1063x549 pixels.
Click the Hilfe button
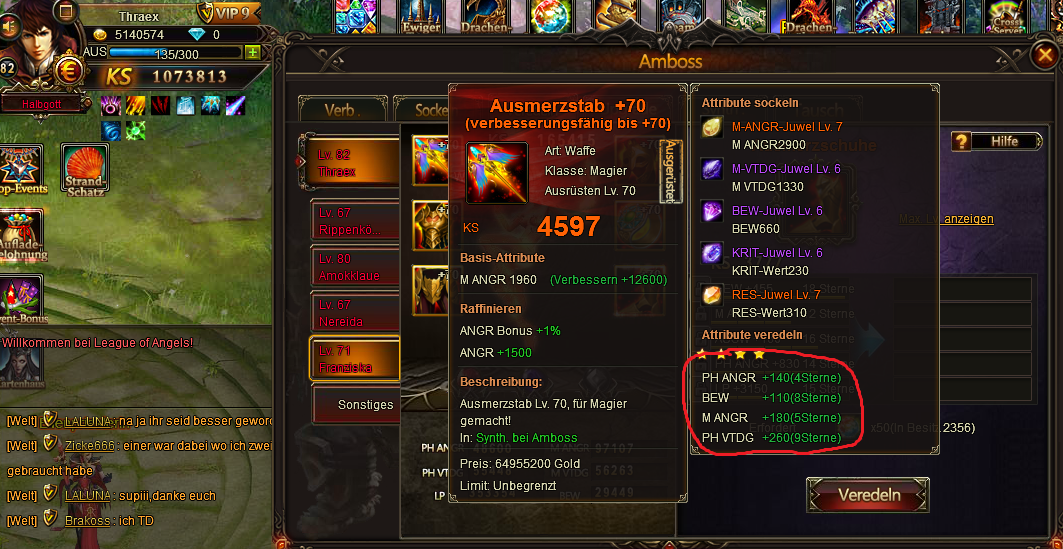coord(1005,141)
